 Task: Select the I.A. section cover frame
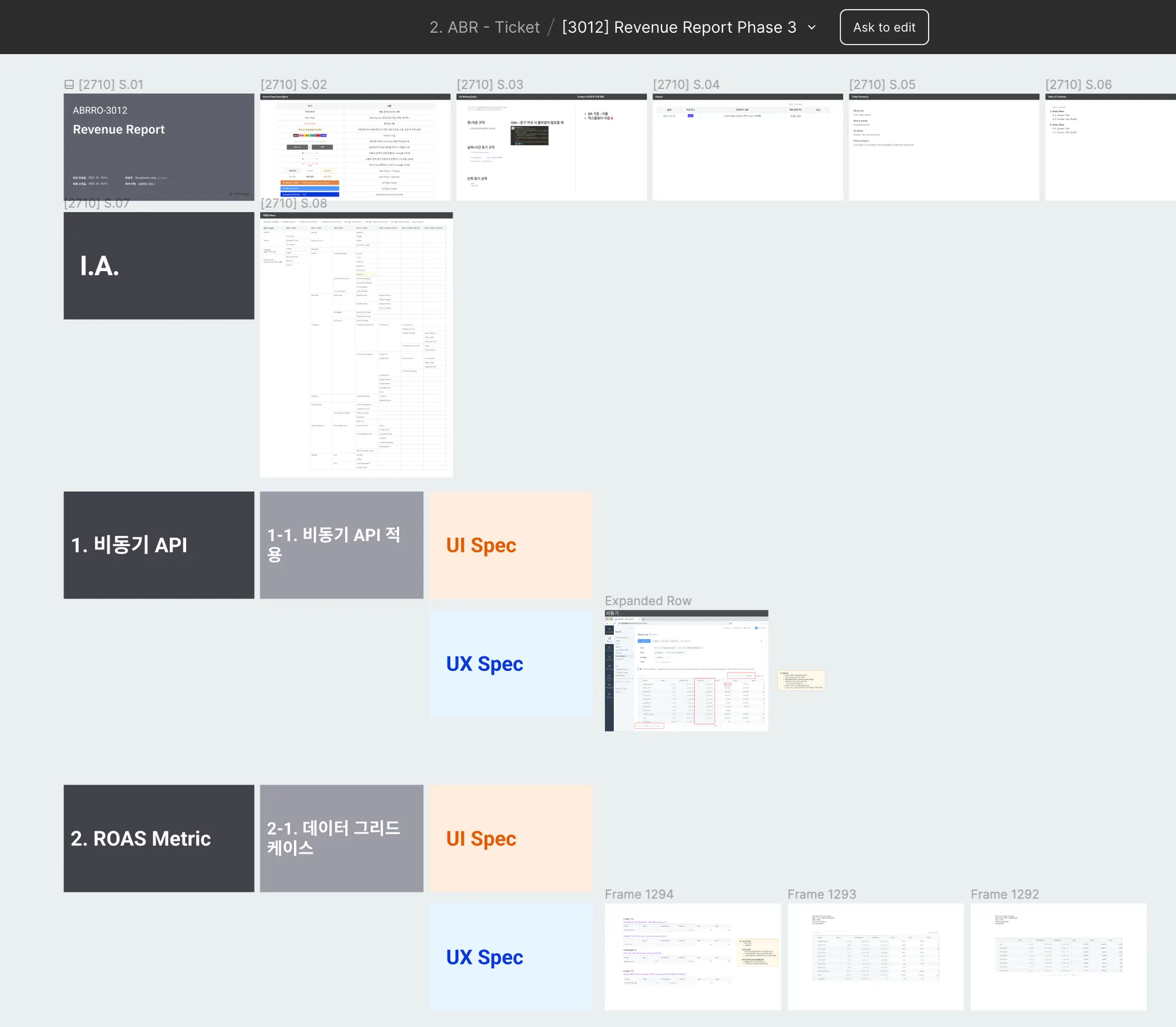[158, 265]
